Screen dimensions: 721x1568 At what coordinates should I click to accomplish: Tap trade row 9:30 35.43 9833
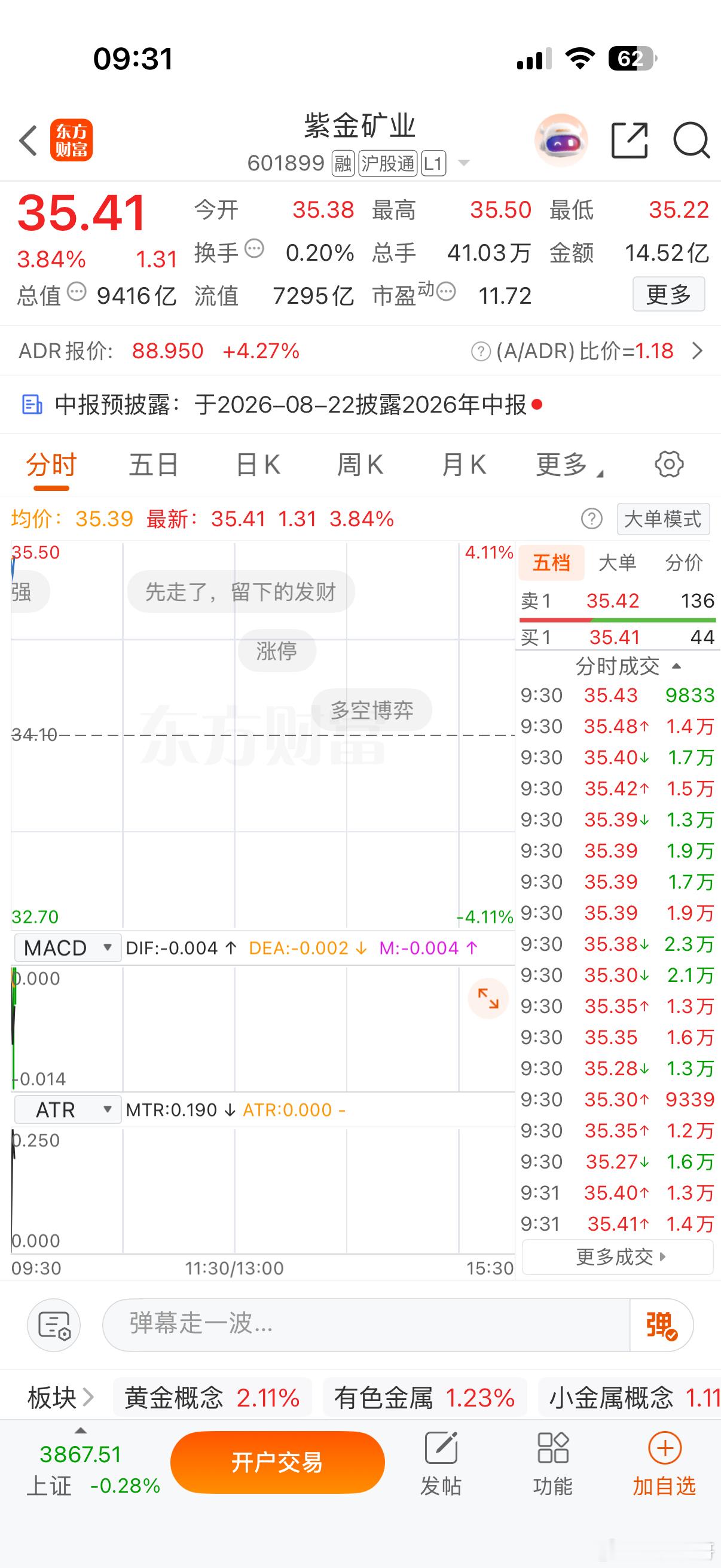(x=618, y=695)
